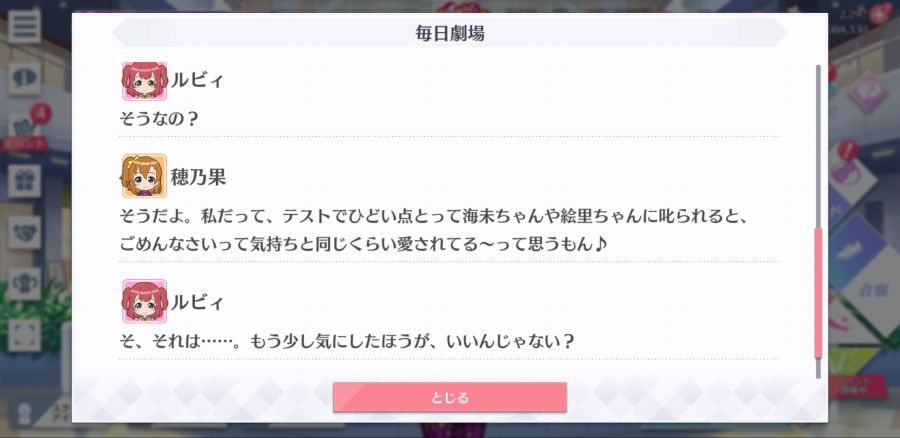Viewport: 900px width, 438px height.
Task: Click the plus button at top right
Action: (x=880, y=13)
